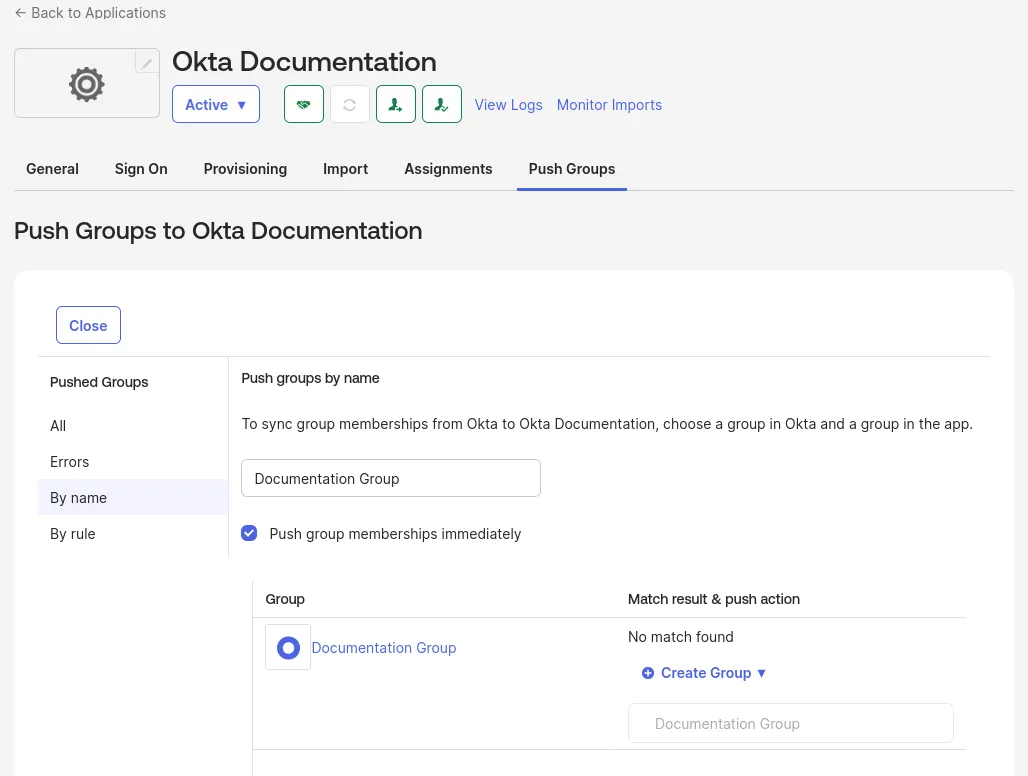Open View Logs link
The width and height of the screenshot is (1028, 776).
[508, 105]
